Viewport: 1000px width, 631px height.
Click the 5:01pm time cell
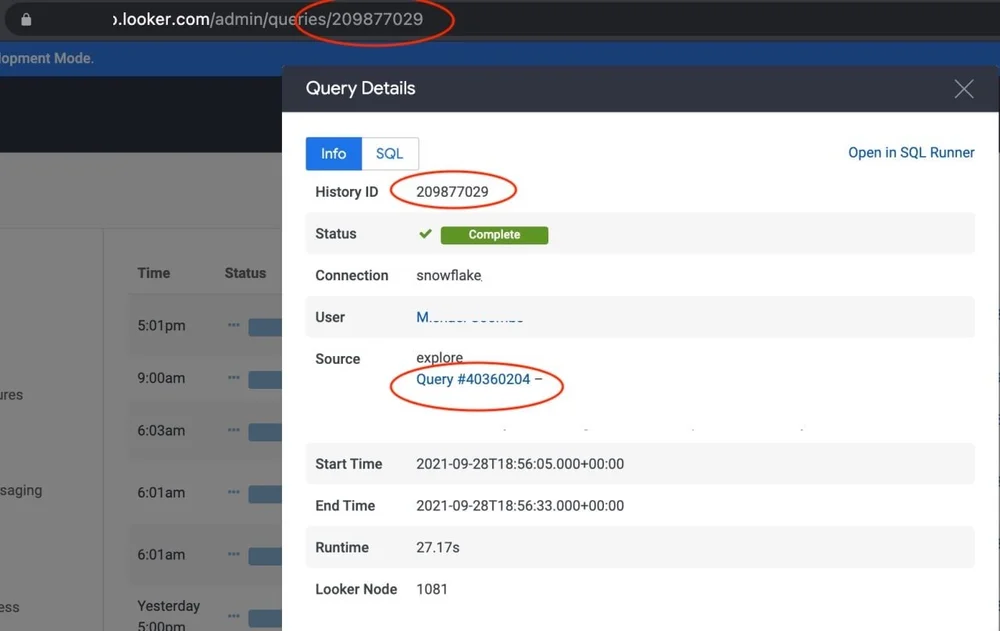pos(161,325)
